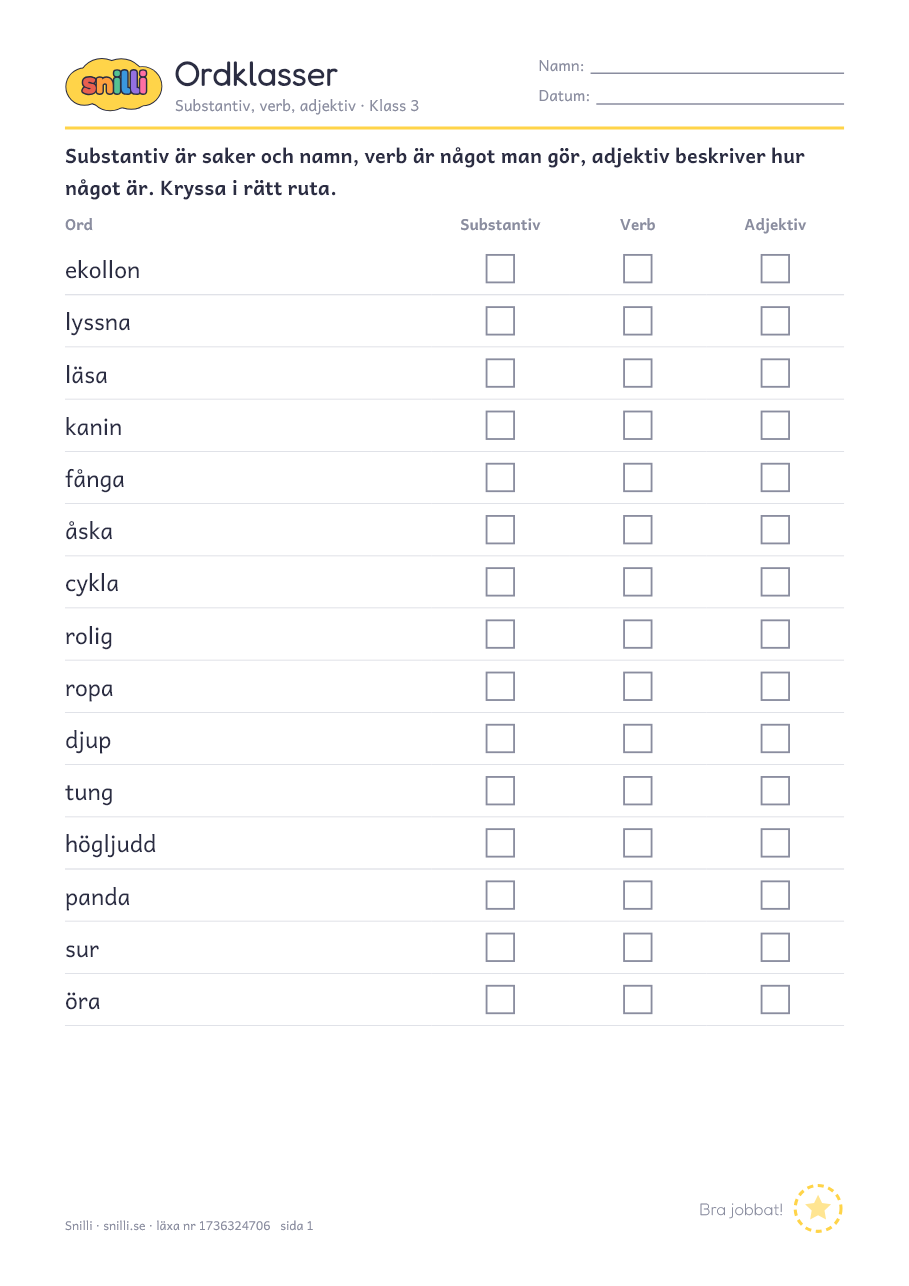Check the Substantiv box for ekollon
The width and height of the screenshot is (909, 1286).
point(500,269)
